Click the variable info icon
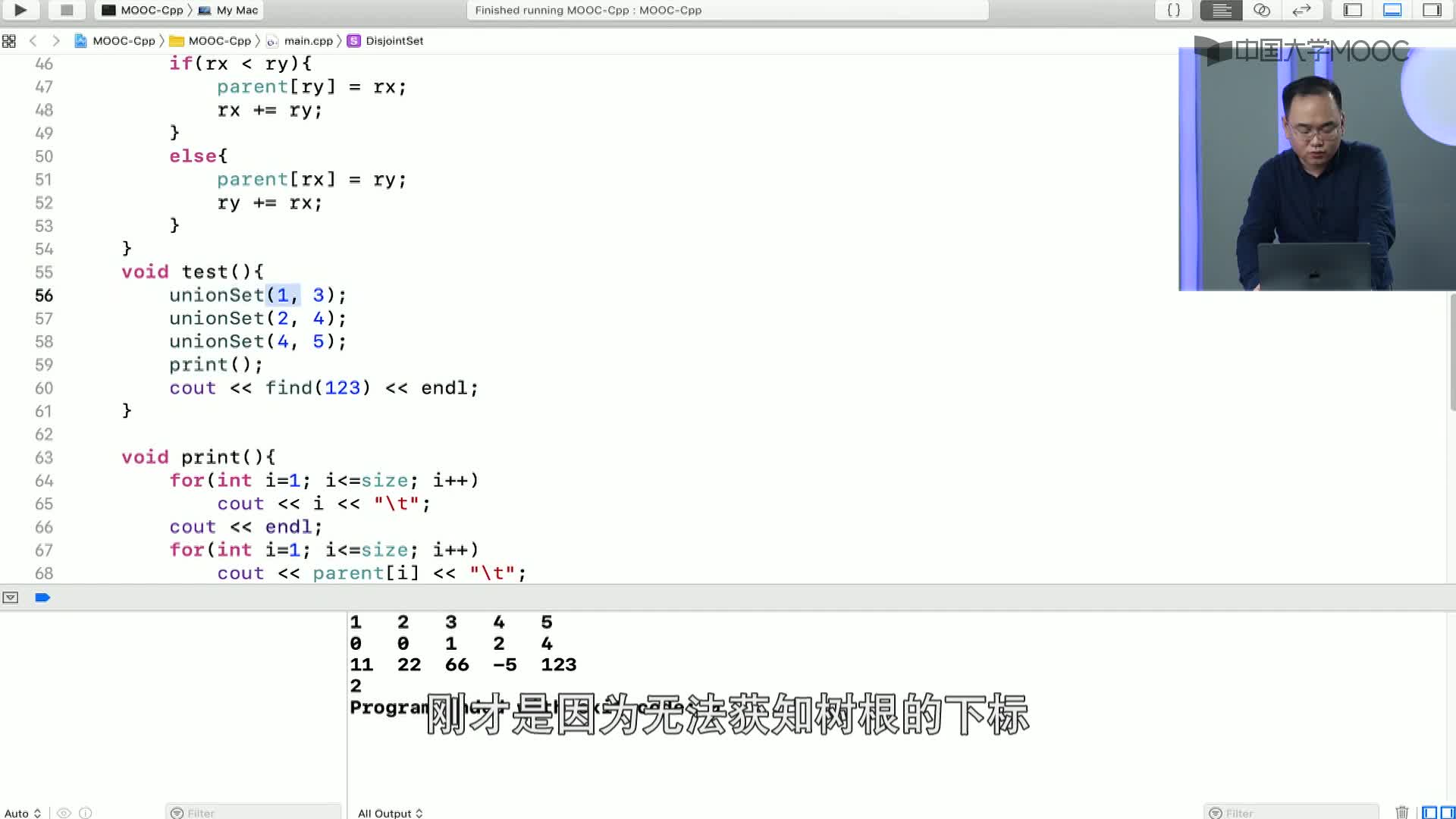This screenshot has height=819, width=1456. 86,813
